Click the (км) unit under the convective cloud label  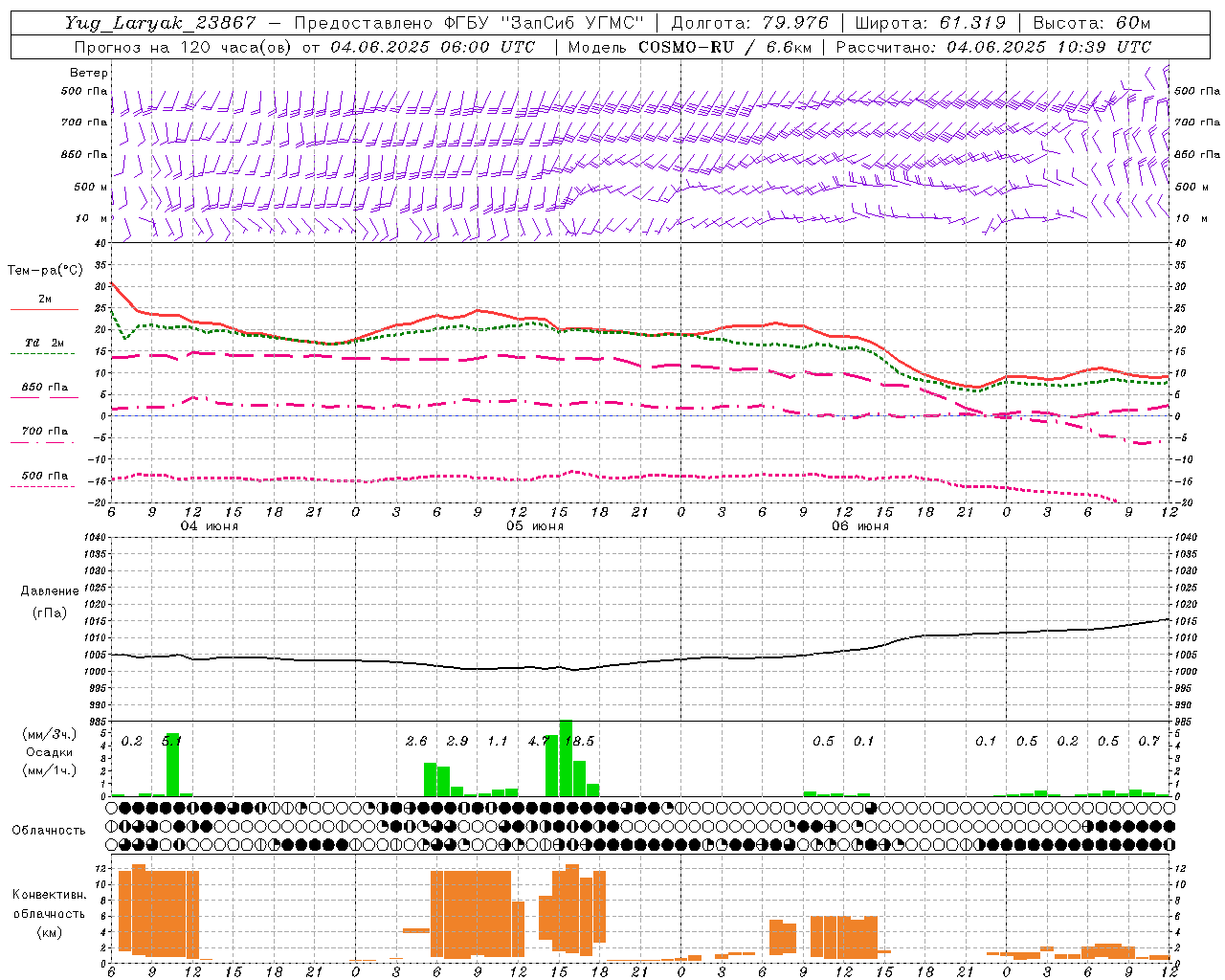[49, 932]
